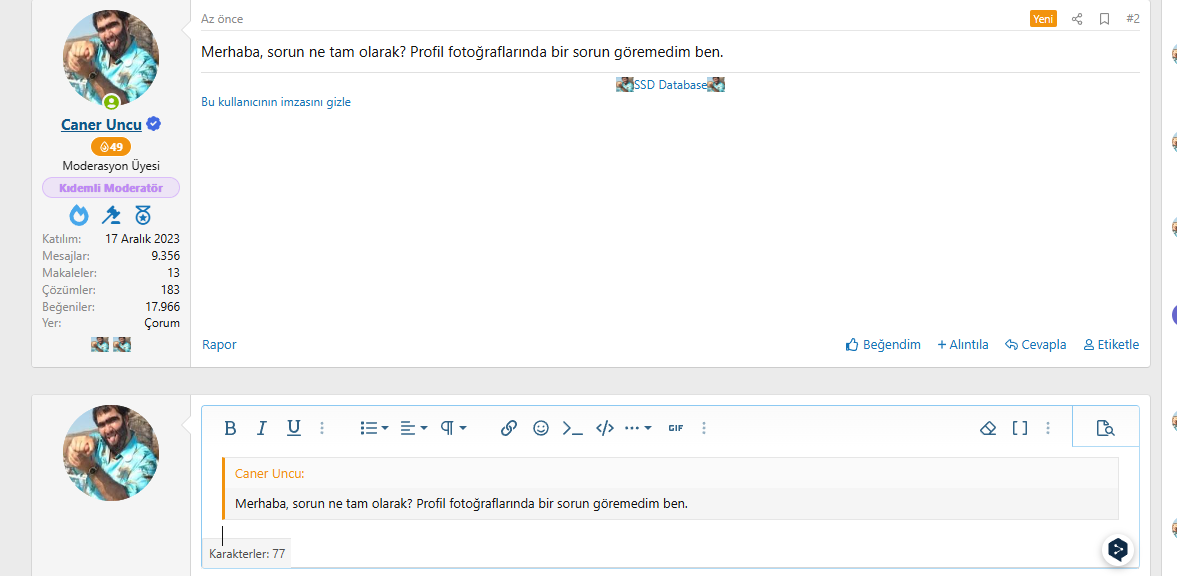Like the post with Beğendim
Image resolution: width=1177 pixels, height=576 pixels.
[x=883, y=345]
